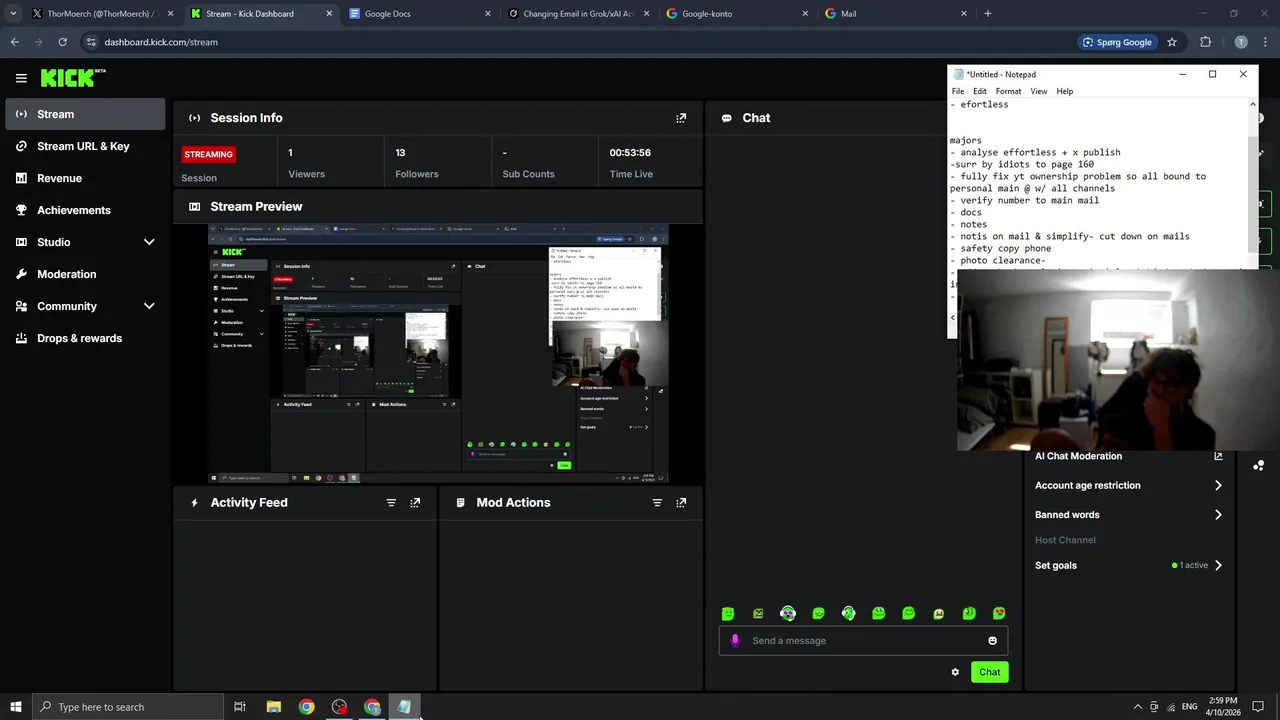Screen dimensions: 1280x720
Task: Open Notepad Help menu
Action: (x=1065, y=91)
